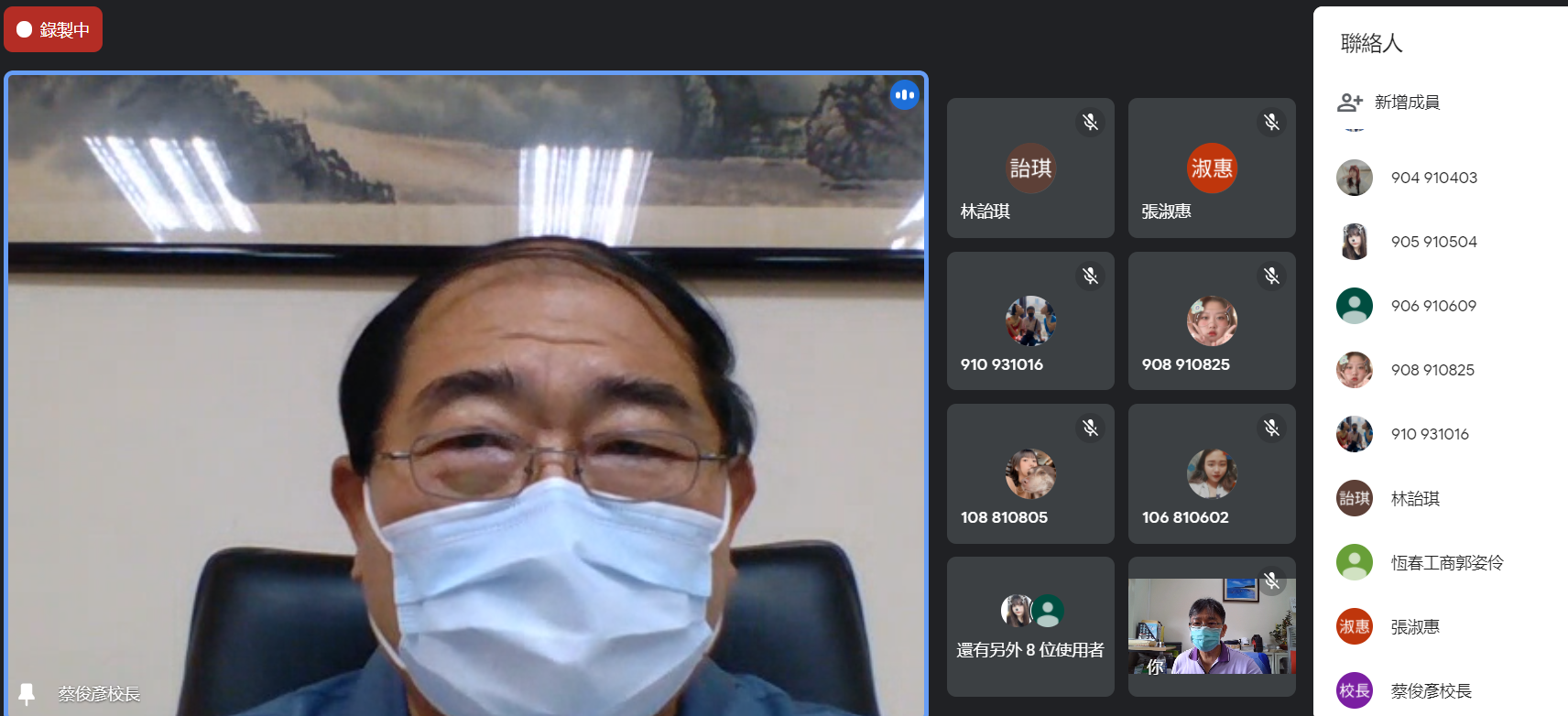This screenshot has height=716, width=1568.
Task: Select the 106 810602 tile avatar
Action: (x=1212, y=473)
